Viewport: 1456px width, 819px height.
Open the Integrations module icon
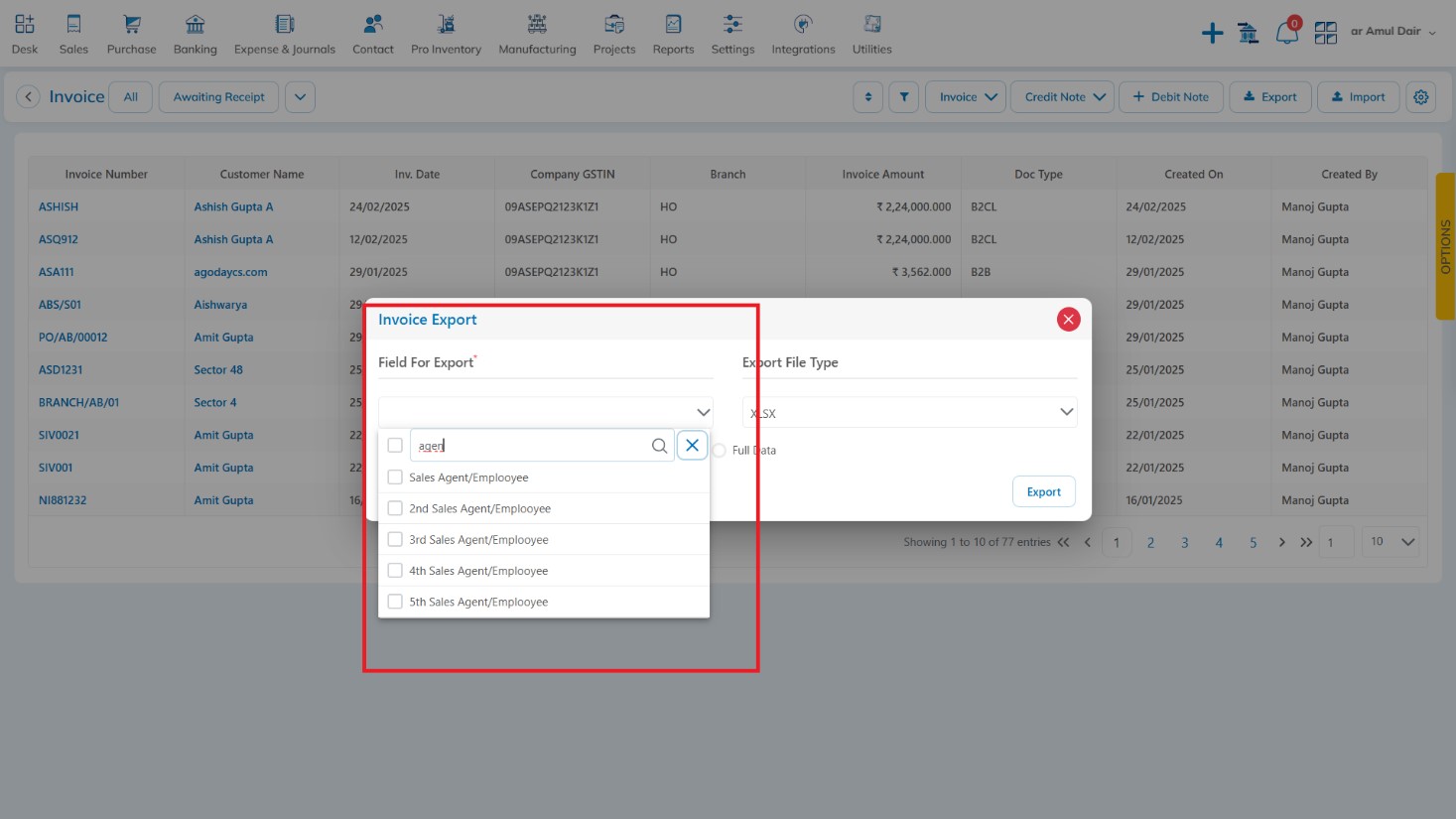tap(804, 24)
